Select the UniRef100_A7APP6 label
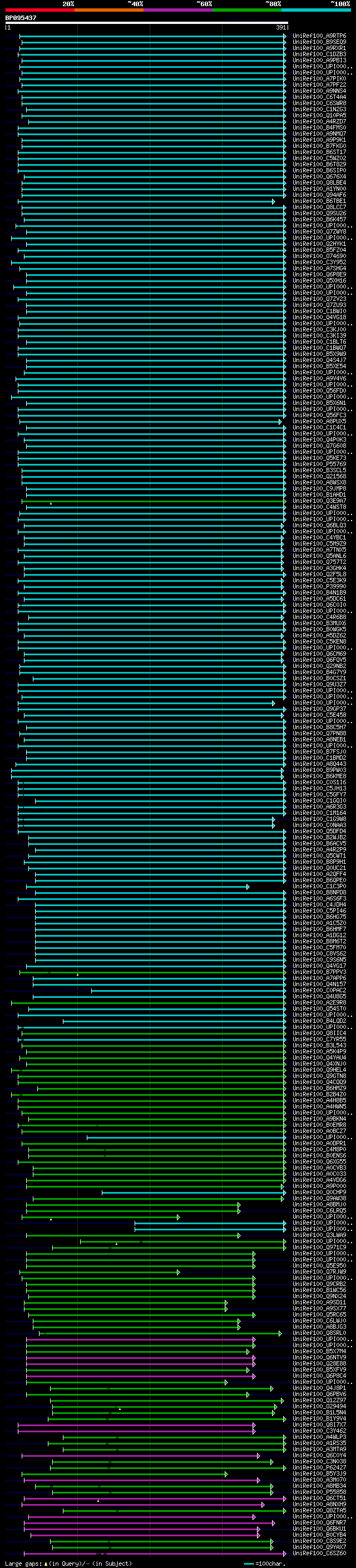356x1568 pixels. 319,978
